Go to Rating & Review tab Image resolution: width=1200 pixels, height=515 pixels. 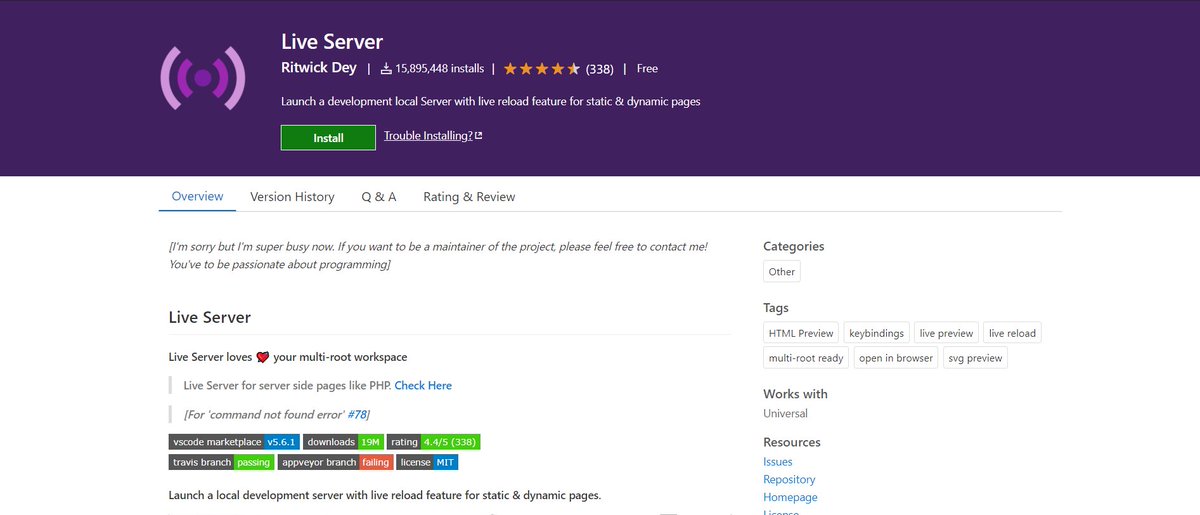469,197
